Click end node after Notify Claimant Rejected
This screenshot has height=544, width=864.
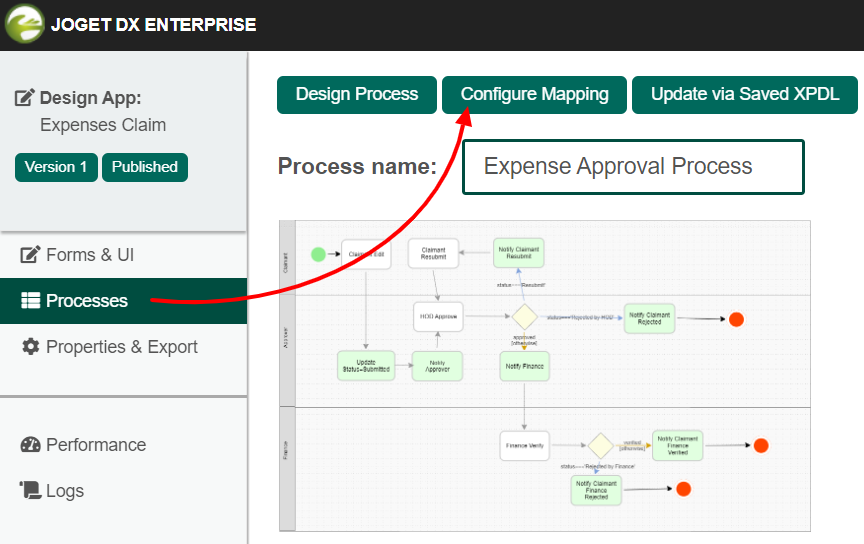[x=736, y=319]
